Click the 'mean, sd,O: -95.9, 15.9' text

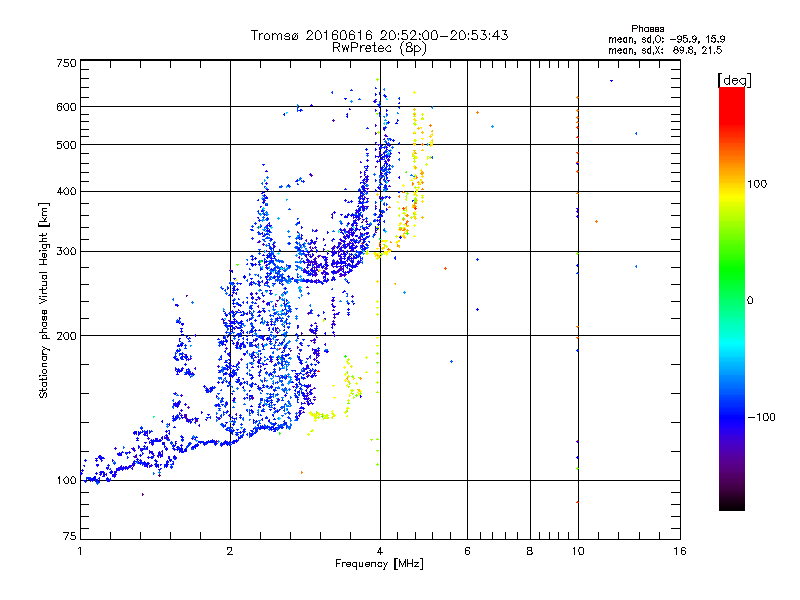666,39
